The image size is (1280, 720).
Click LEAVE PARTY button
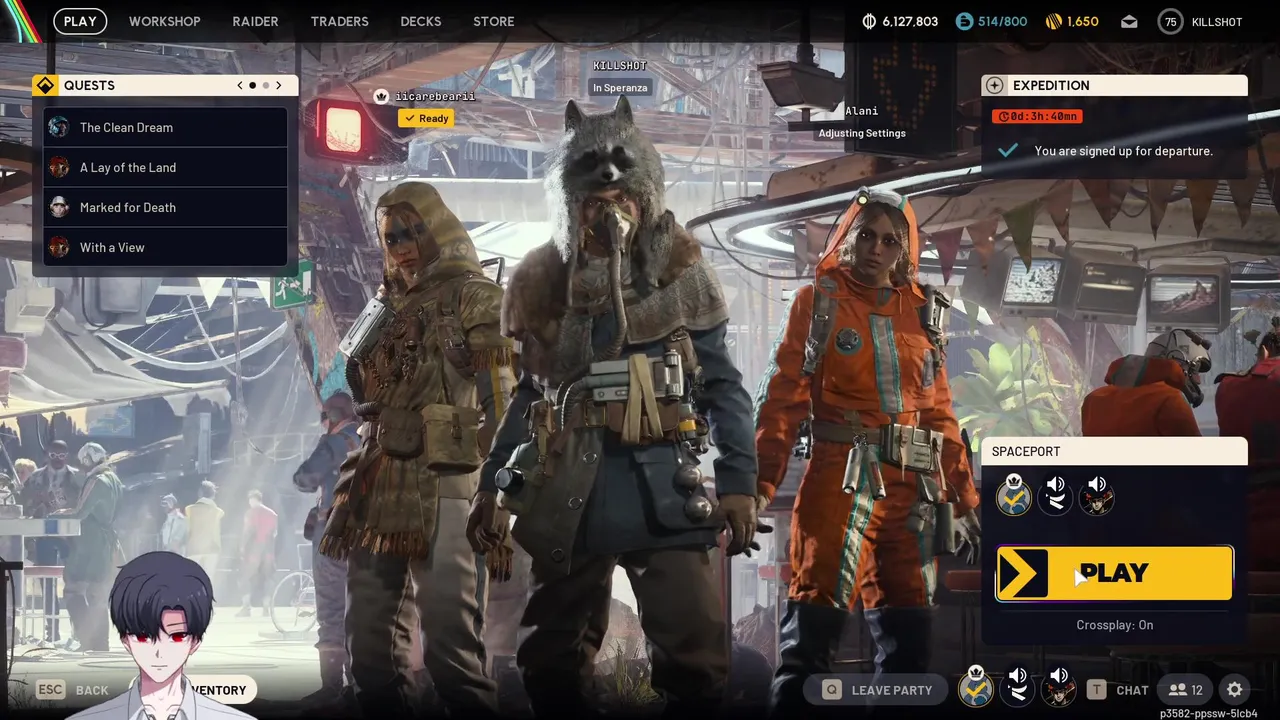pos(877,690)
